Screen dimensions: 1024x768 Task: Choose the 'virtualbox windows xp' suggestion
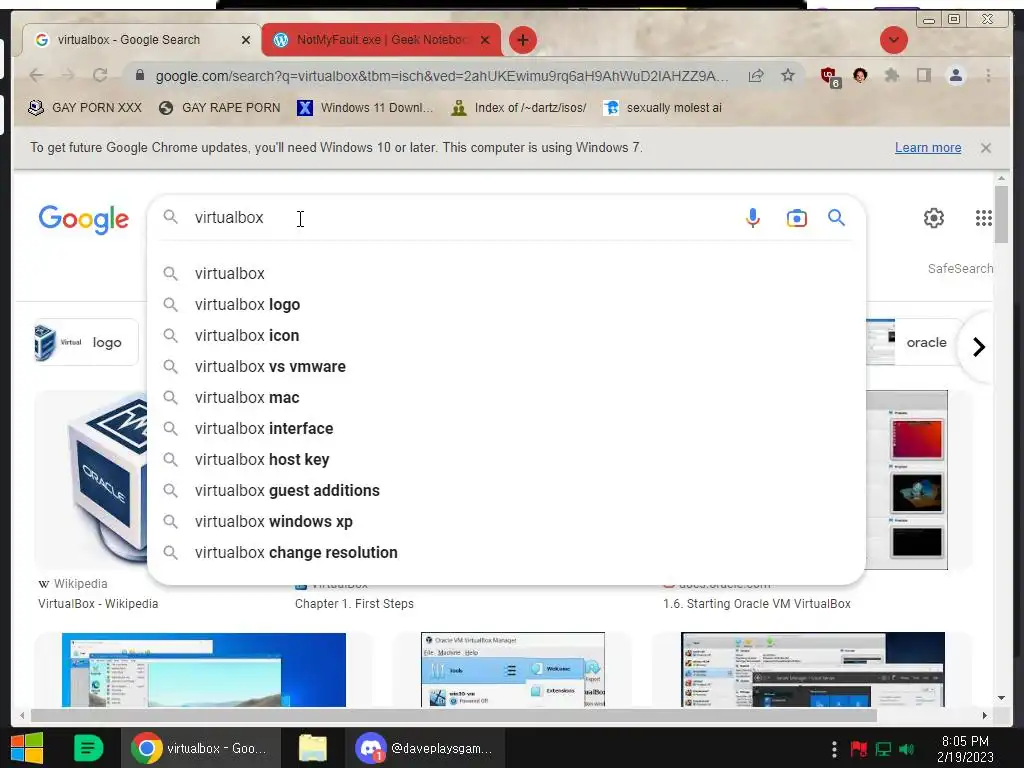tap(506, 521)
